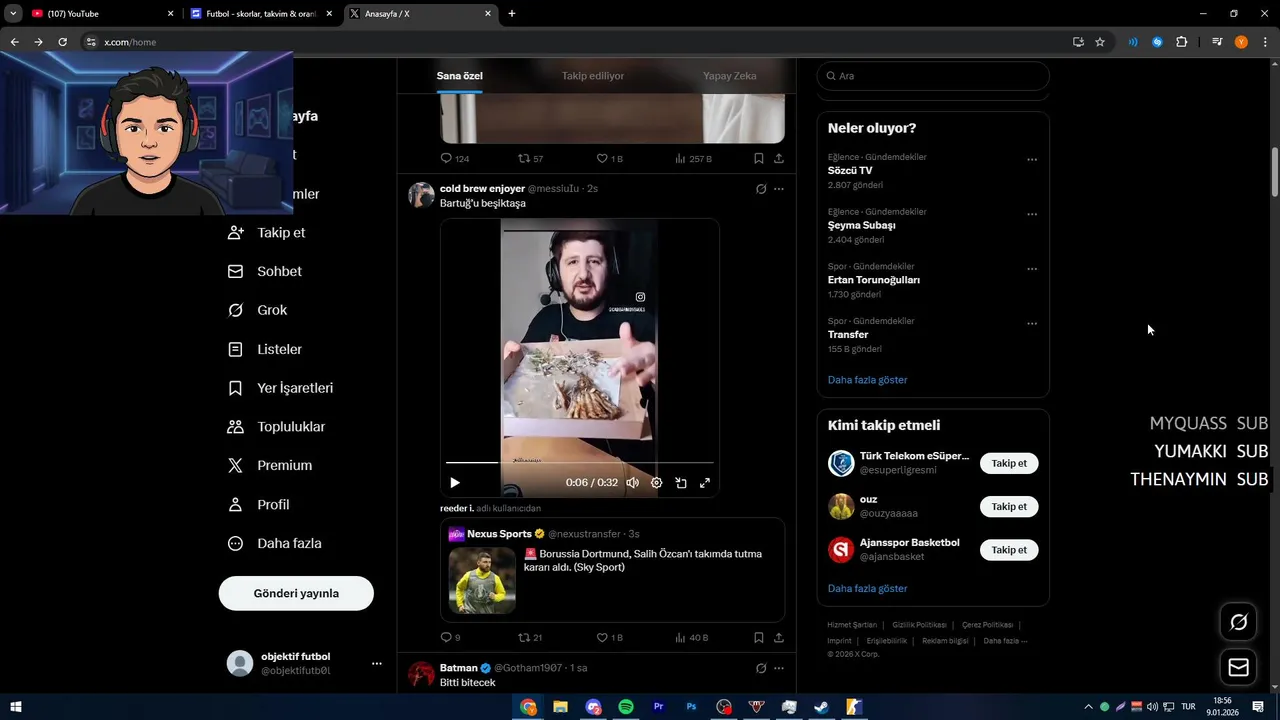Screen dimensions: 1280x720
Task: Bookmark the post with 40 B views
Action: tap(759, 638)
